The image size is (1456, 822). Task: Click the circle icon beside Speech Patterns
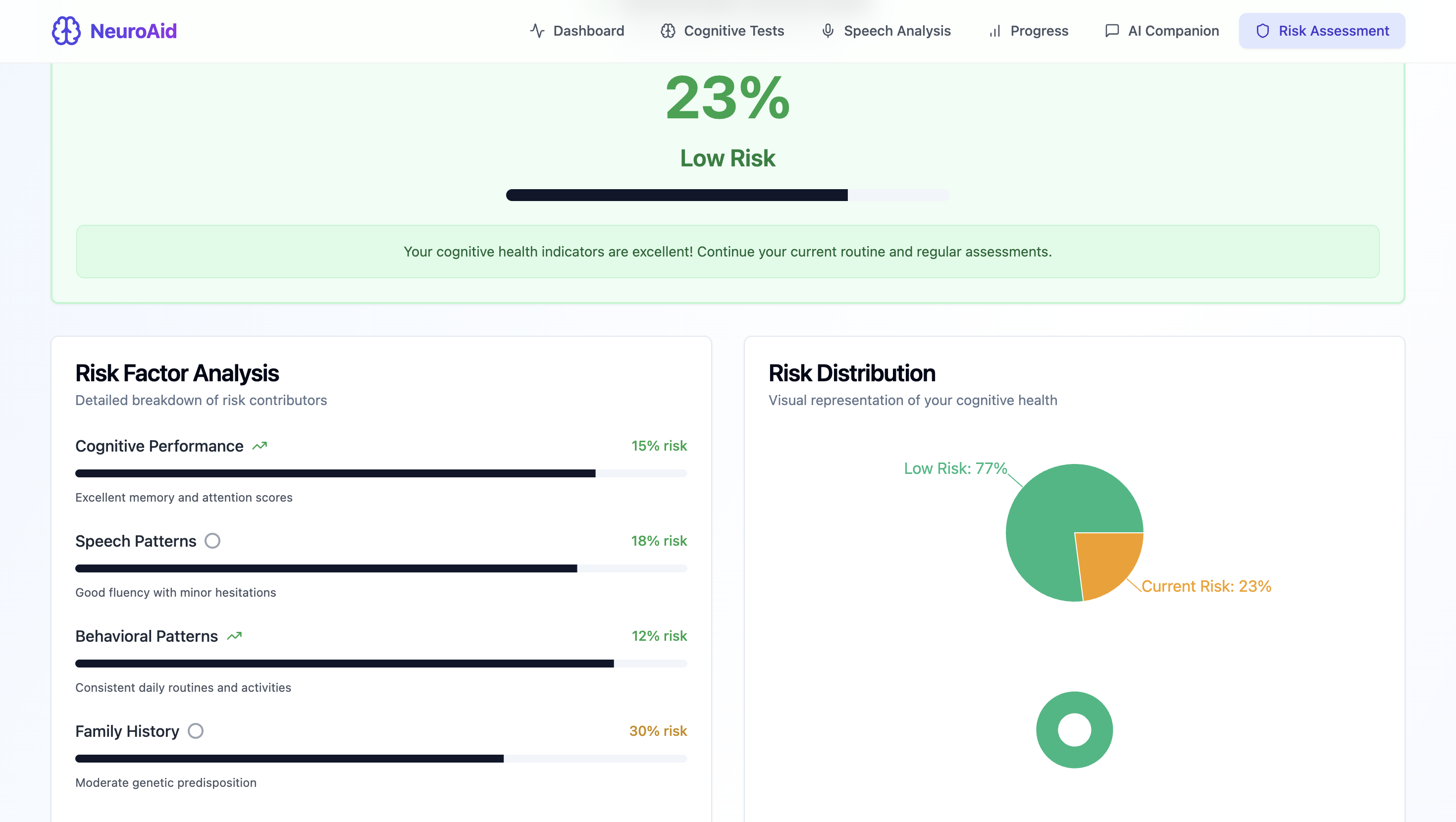[x=212, y=541]
